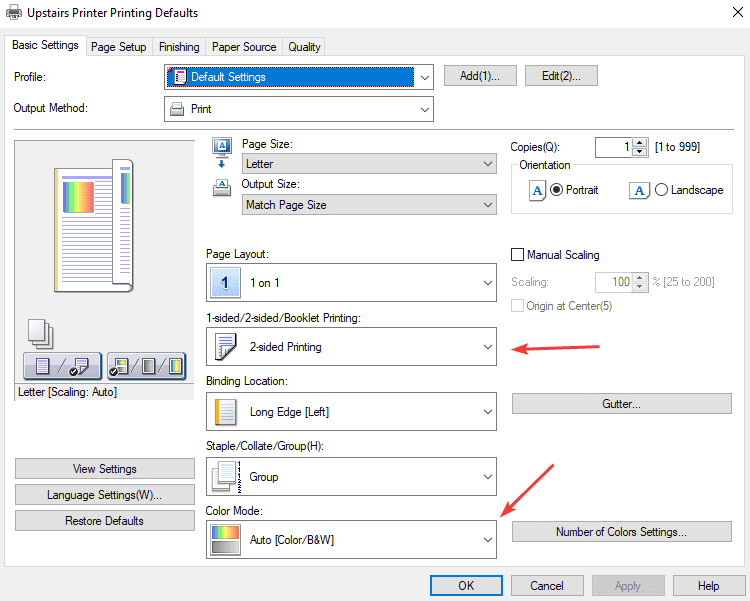
Task: Select Portrait orientation radio button
Action: click(556, 190)
